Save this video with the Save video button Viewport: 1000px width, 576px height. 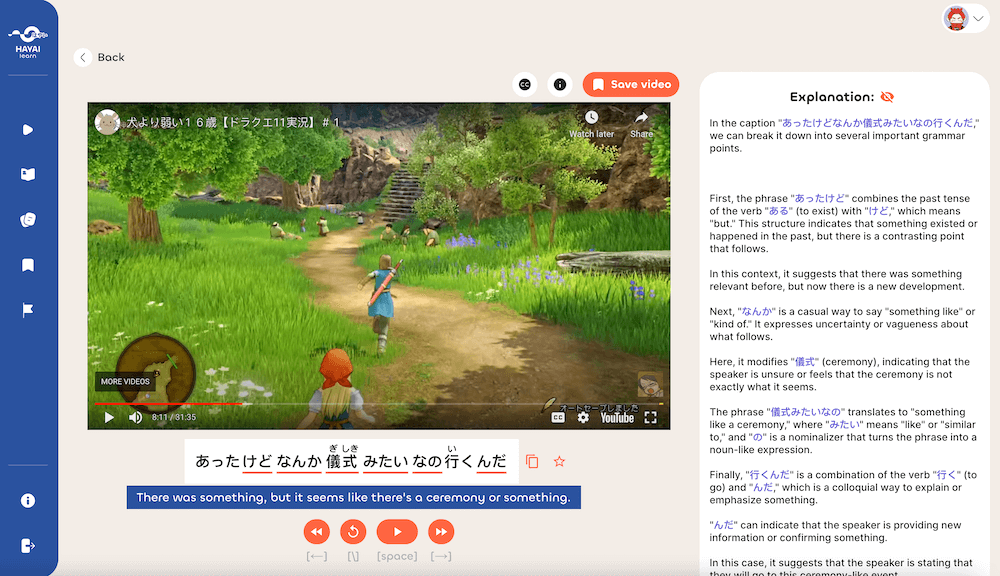[x=631, y=84]
